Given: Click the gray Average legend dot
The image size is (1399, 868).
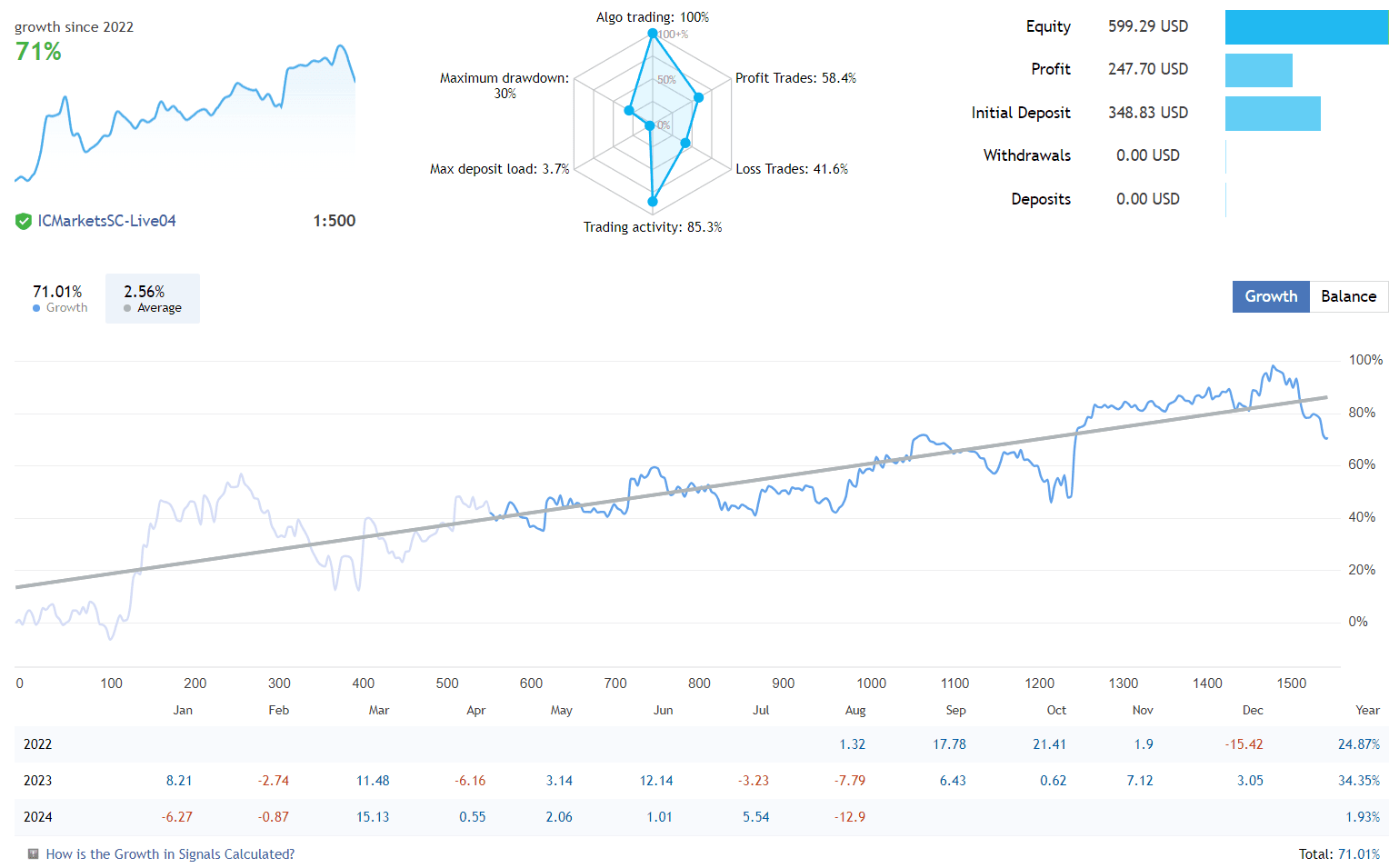Looking at the screenshot, I should tap(127, 307).
